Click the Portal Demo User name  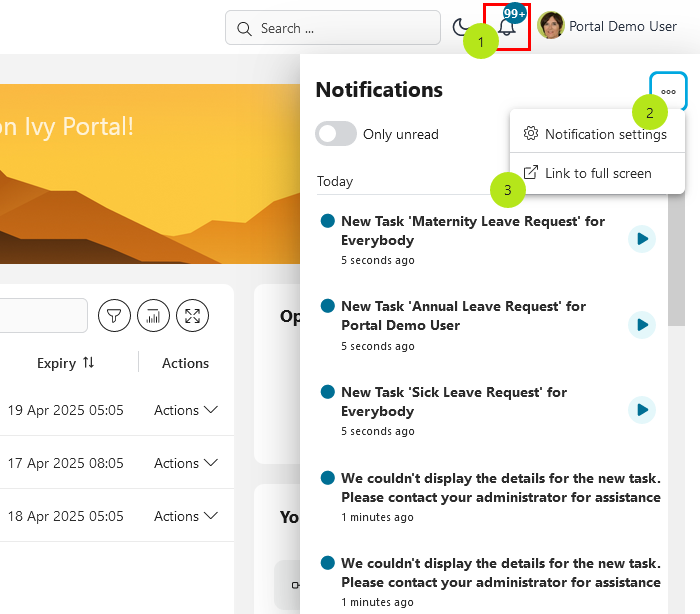623,26
